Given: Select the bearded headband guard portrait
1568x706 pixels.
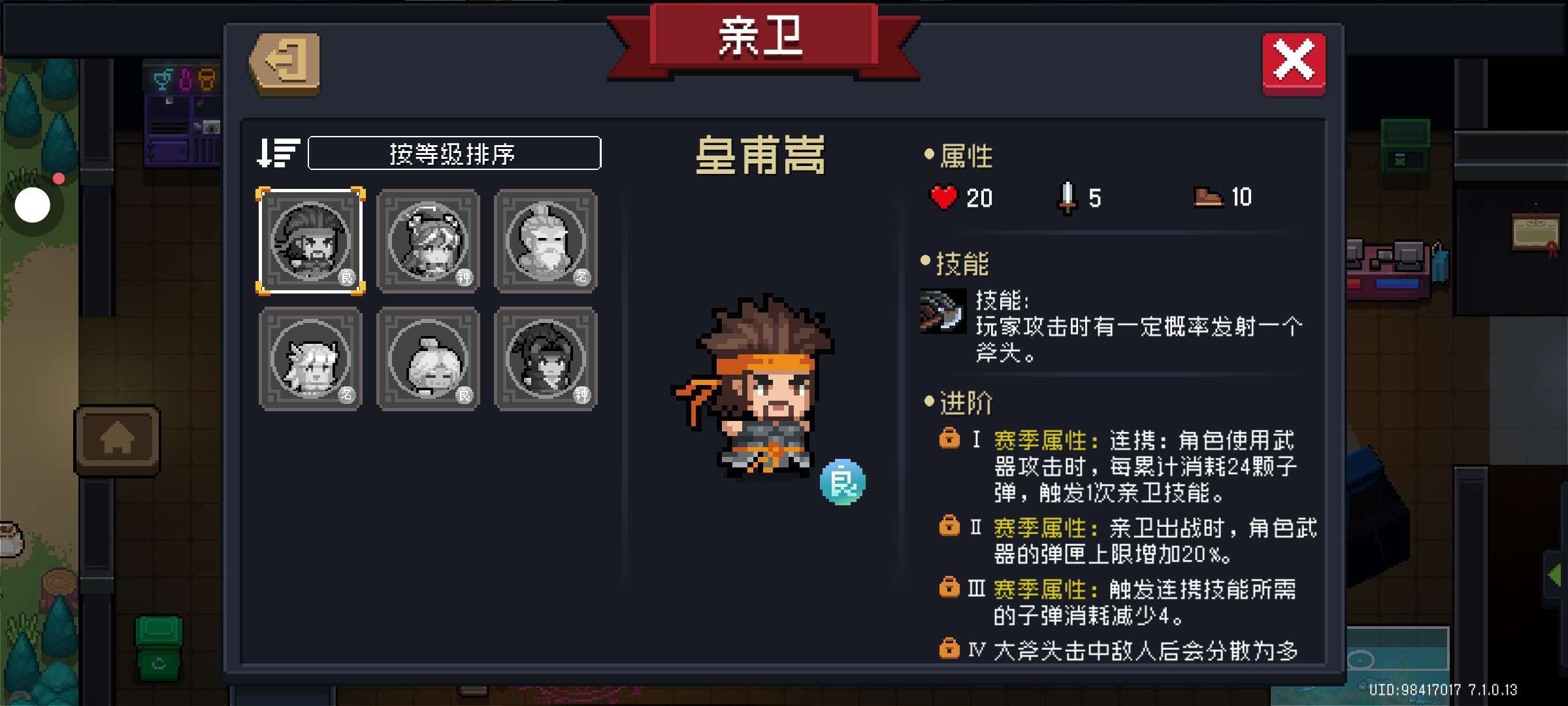Looking at the screenshot, I should coord(310,241).
